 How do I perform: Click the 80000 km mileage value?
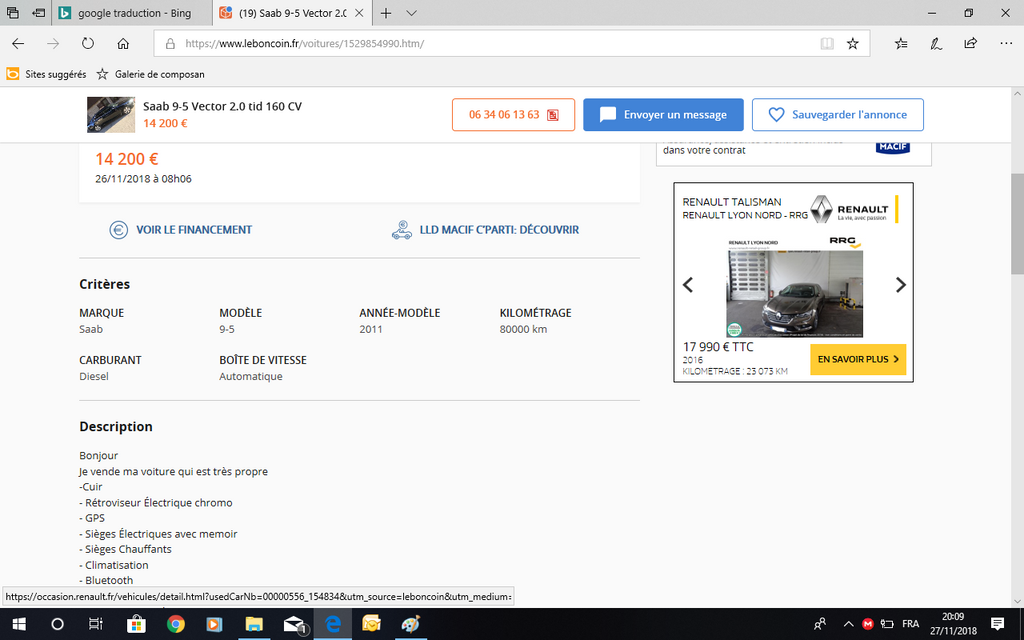point(523,329)
